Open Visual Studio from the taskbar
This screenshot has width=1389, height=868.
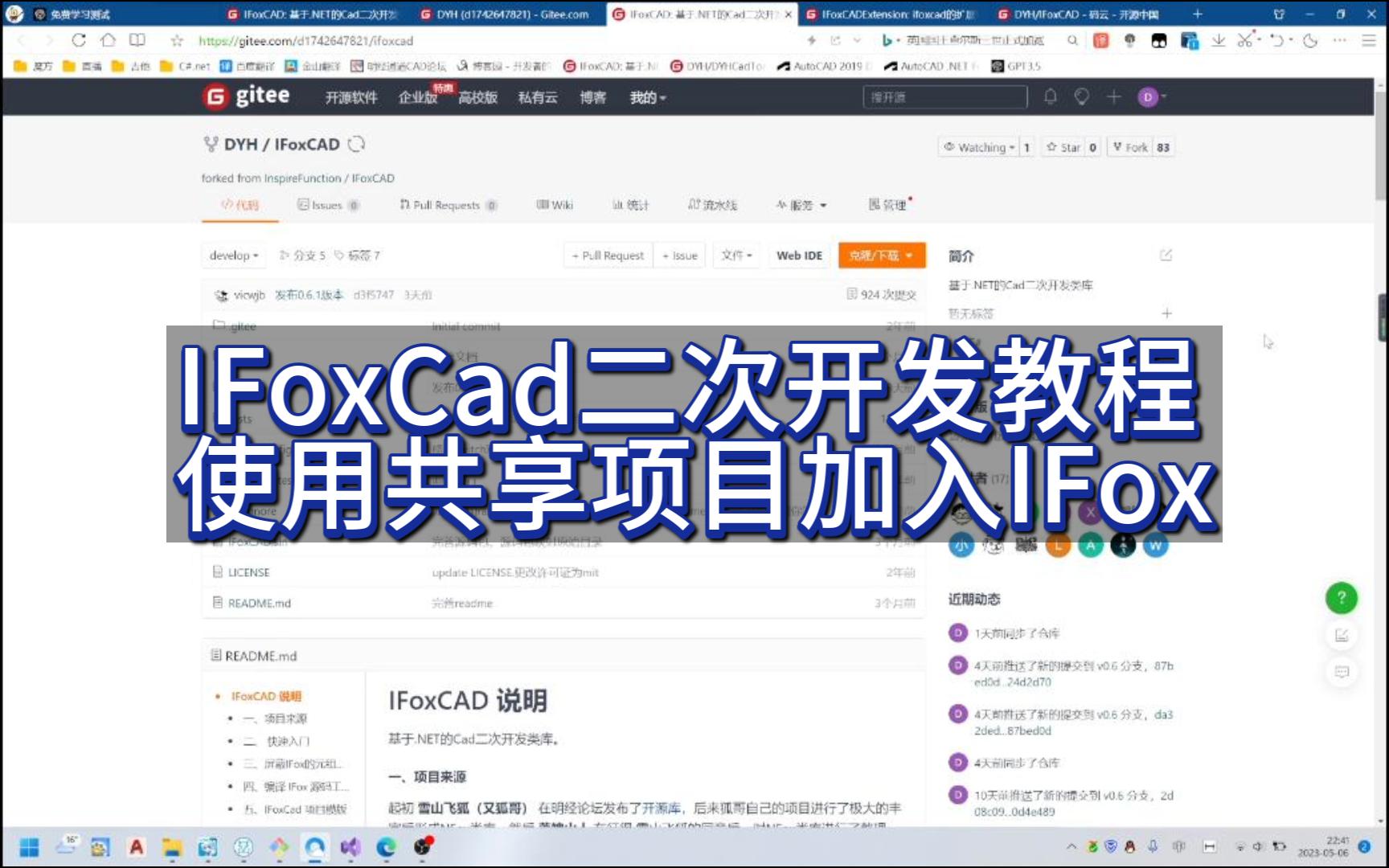pyautogui.click(x=350, y=847)
